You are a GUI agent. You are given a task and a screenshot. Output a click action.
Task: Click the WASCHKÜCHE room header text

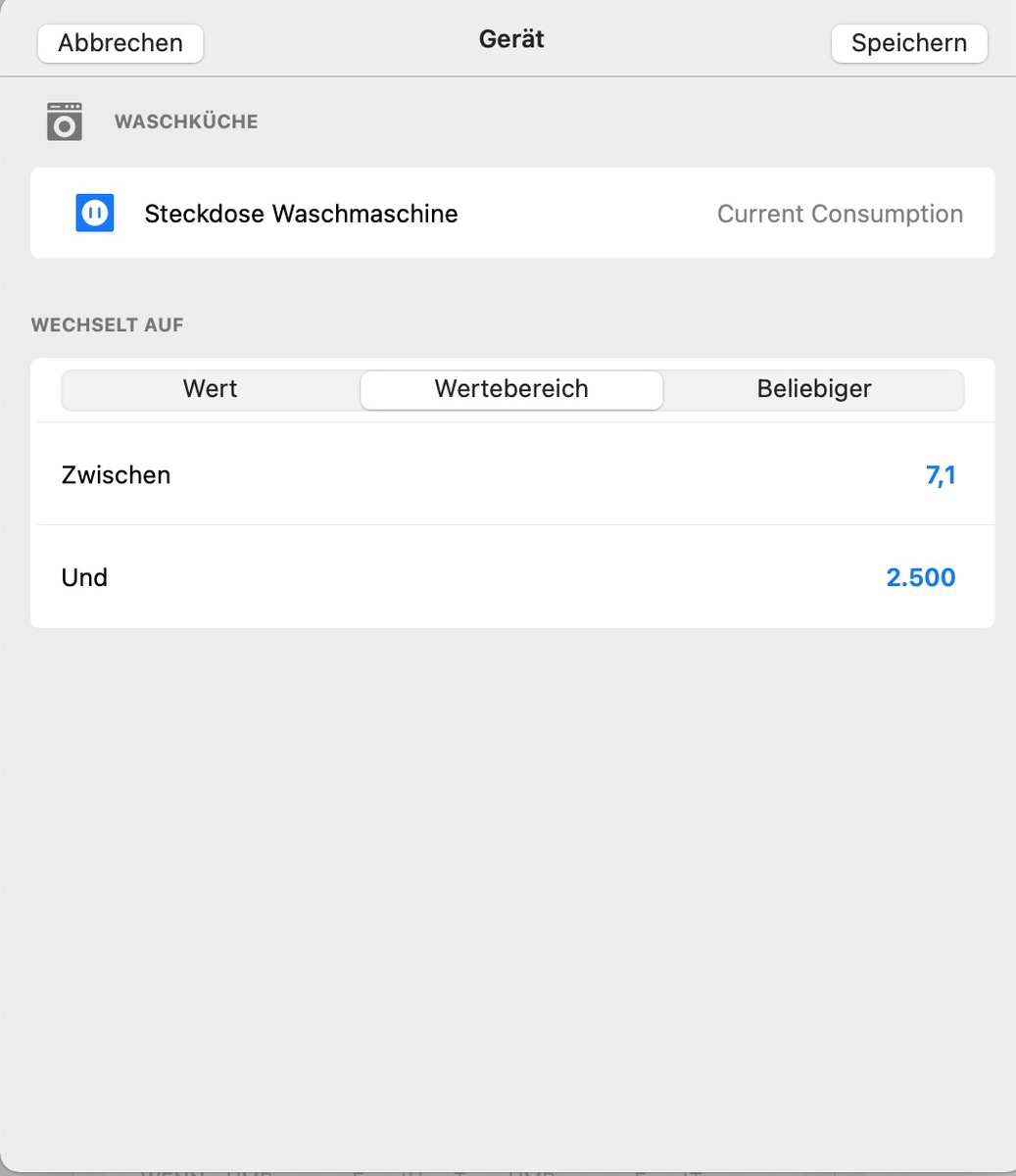(186, 122)
